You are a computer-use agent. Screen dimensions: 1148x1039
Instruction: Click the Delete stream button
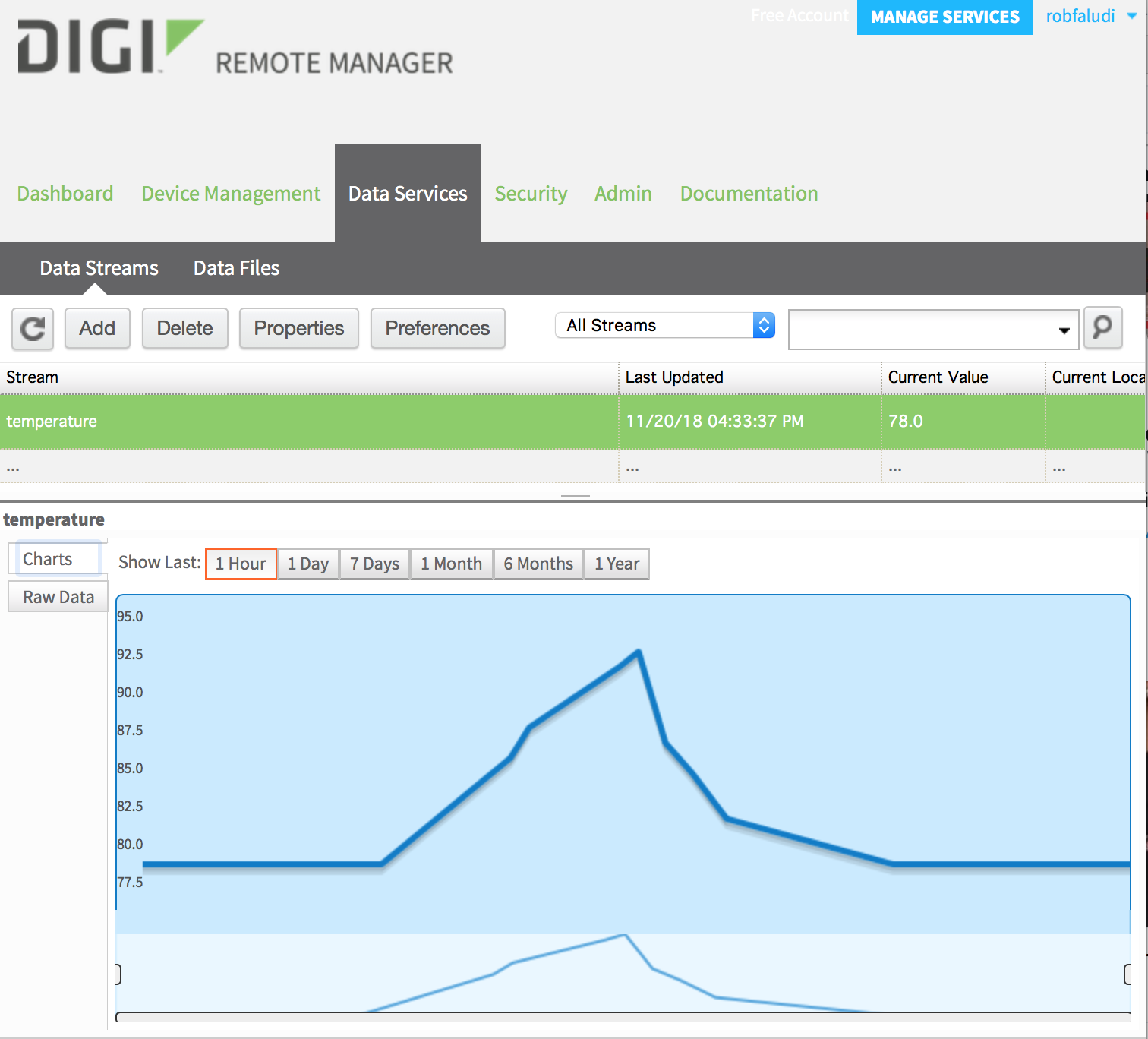coord(184,328)
